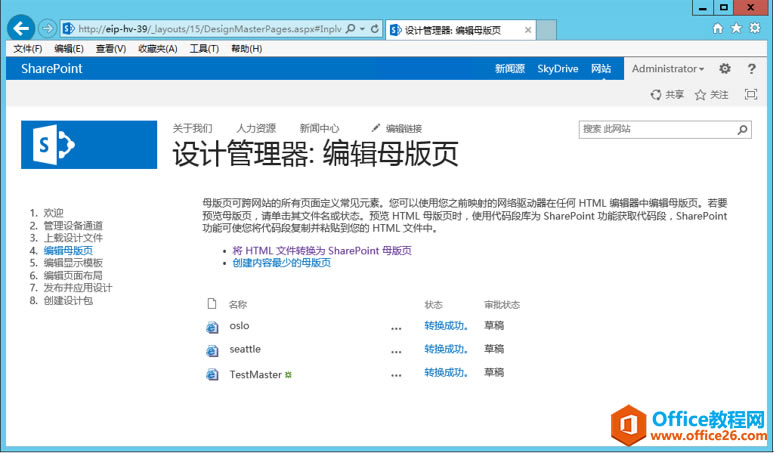774x453 pixels.
Task: Go to step 5 编辑显示模板
Action: click(73, 263)
